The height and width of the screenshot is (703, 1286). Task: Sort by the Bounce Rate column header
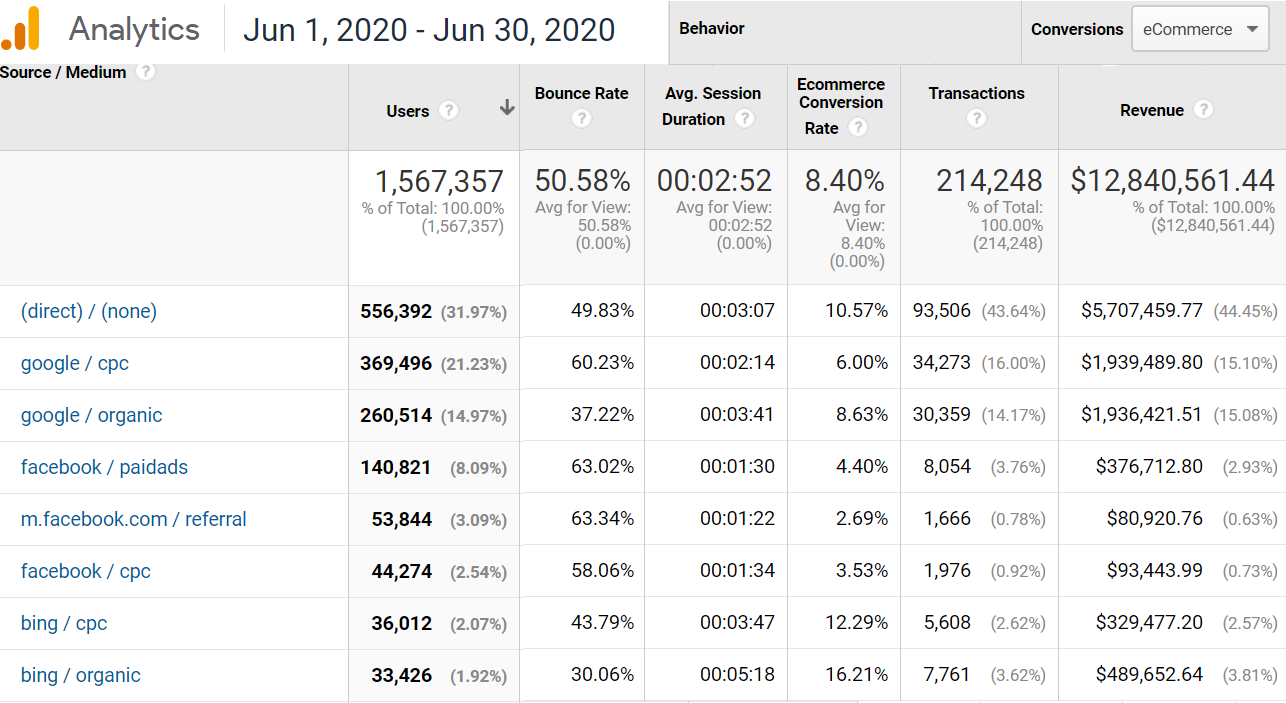pyautogui.click(x=582, y=93)
